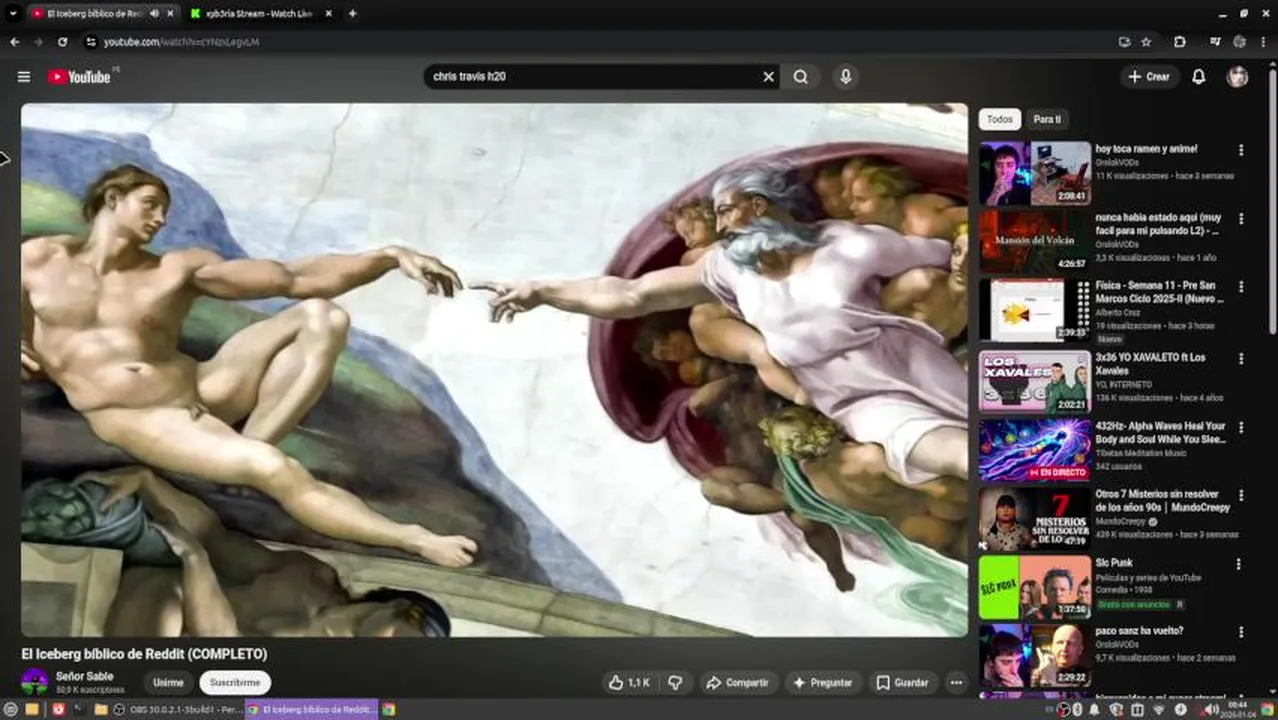Subscribe with the 'Suscribirme' button

coord(235,683)
